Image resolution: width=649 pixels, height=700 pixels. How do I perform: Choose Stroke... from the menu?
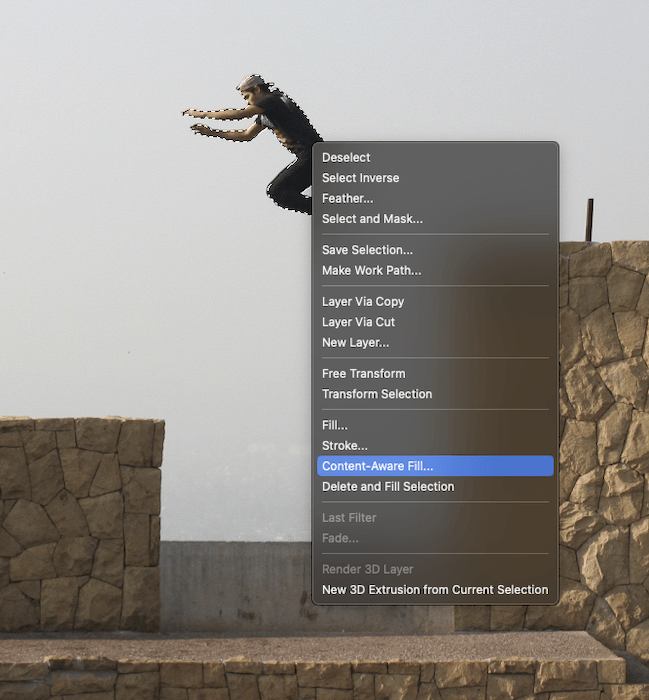tap(435, 446)
